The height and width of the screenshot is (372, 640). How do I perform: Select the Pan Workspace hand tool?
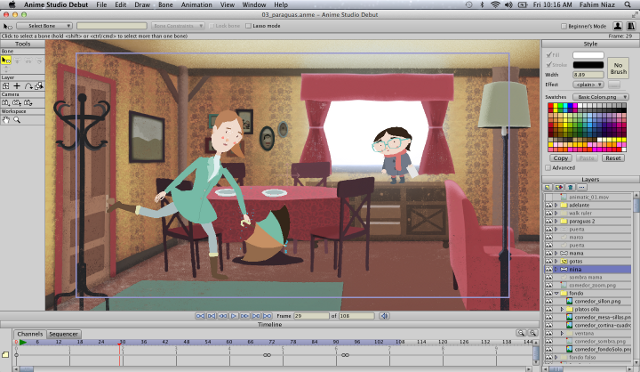coord(6,120)
